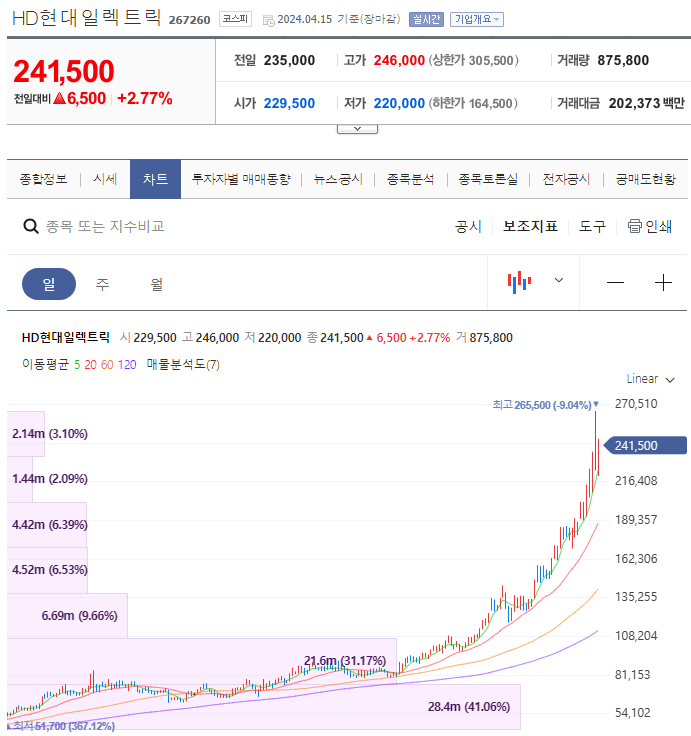Open the 종목분석 tab
Screen dimensions: 691x736
(x=410, y=179)
